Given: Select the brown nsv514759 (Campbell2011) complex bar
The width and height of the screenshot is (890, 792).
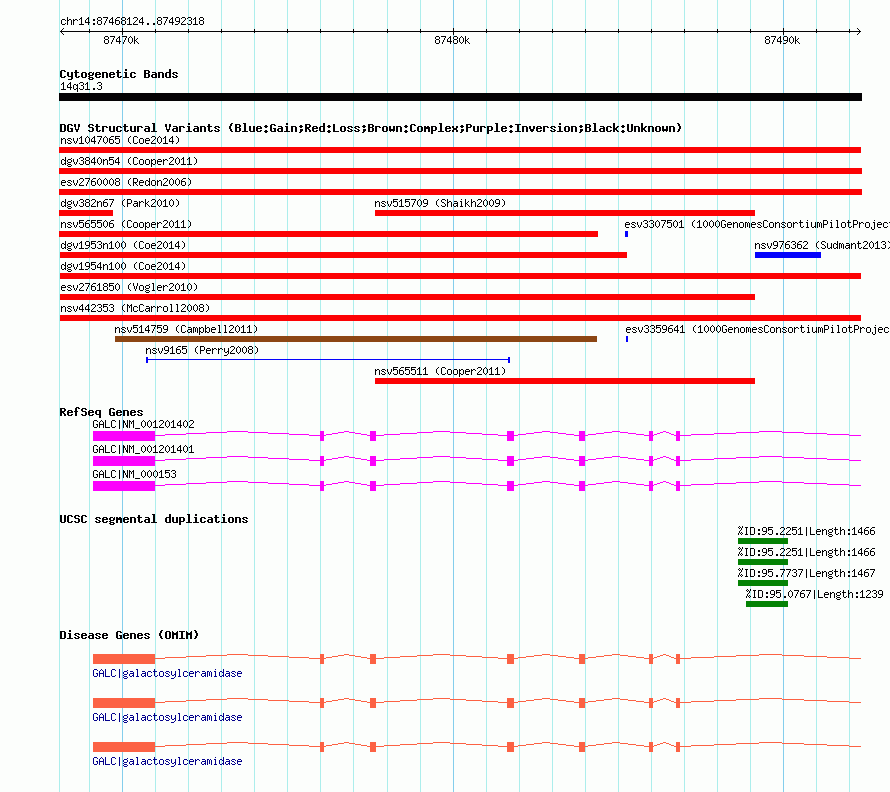Looking at the screenshot, I should [x=356, y=339].
